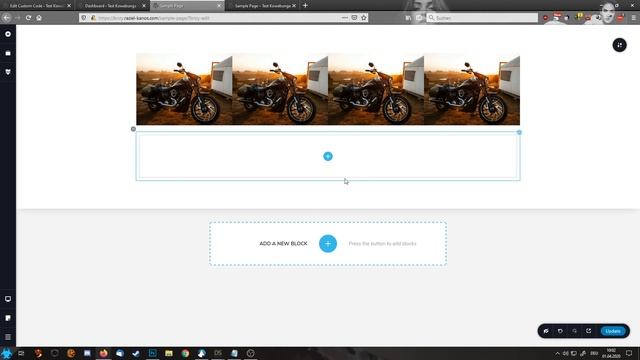Undo with the bottom bar arrow
The image size is (640, 360).
560,331
